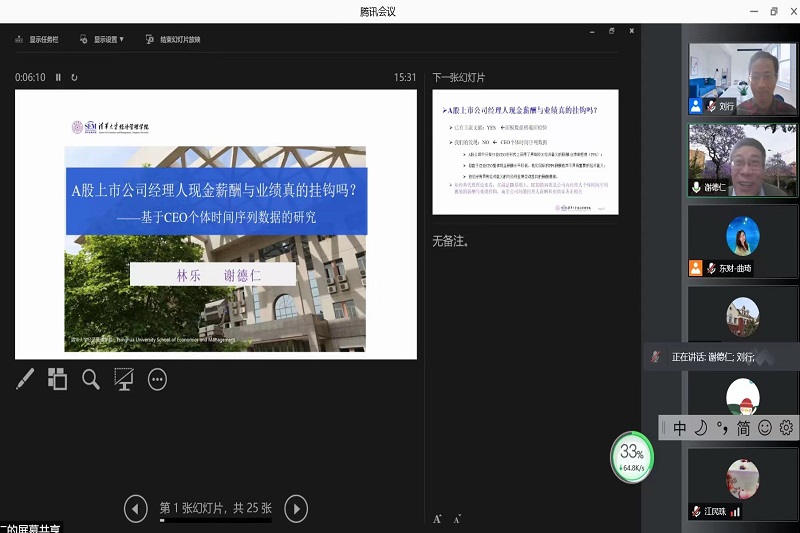Restart the presentation timer
The image size is (800, 533).
74,77
